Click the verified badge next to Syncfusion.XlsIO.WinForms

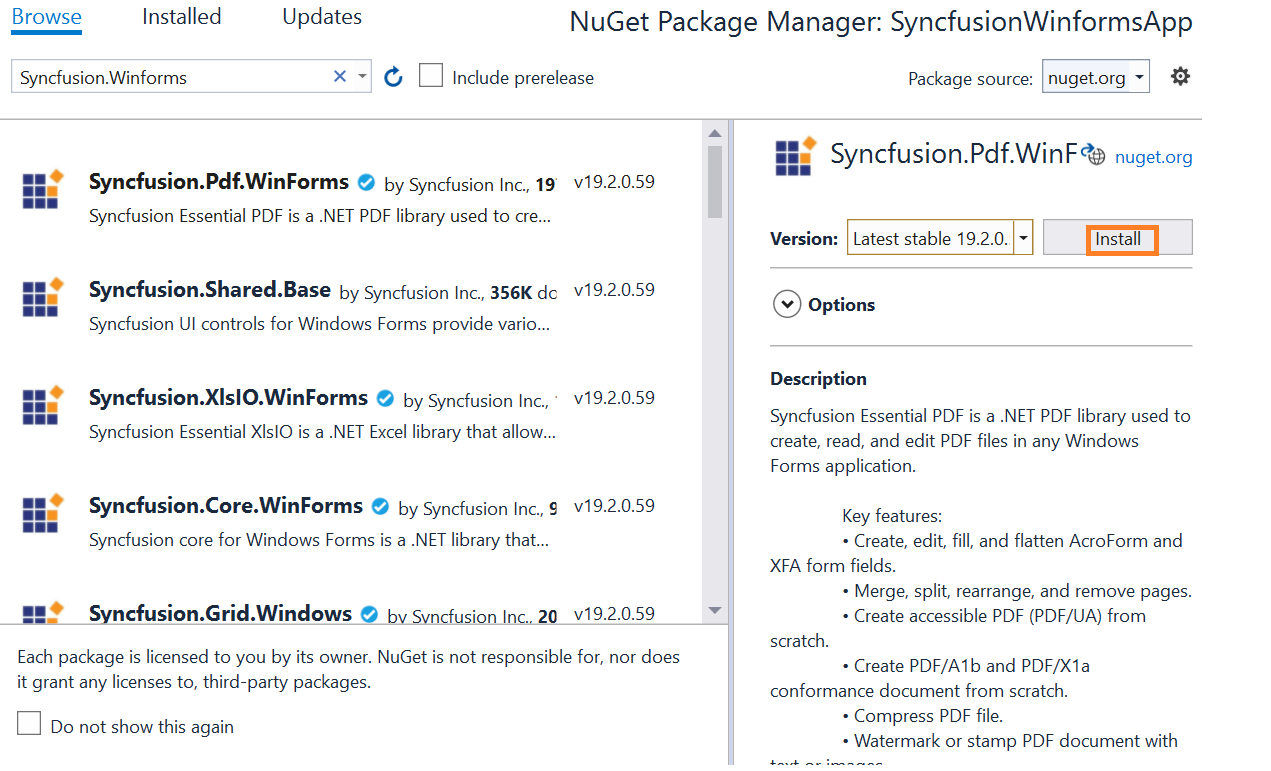pyautogui.click(x=385, y=397)
